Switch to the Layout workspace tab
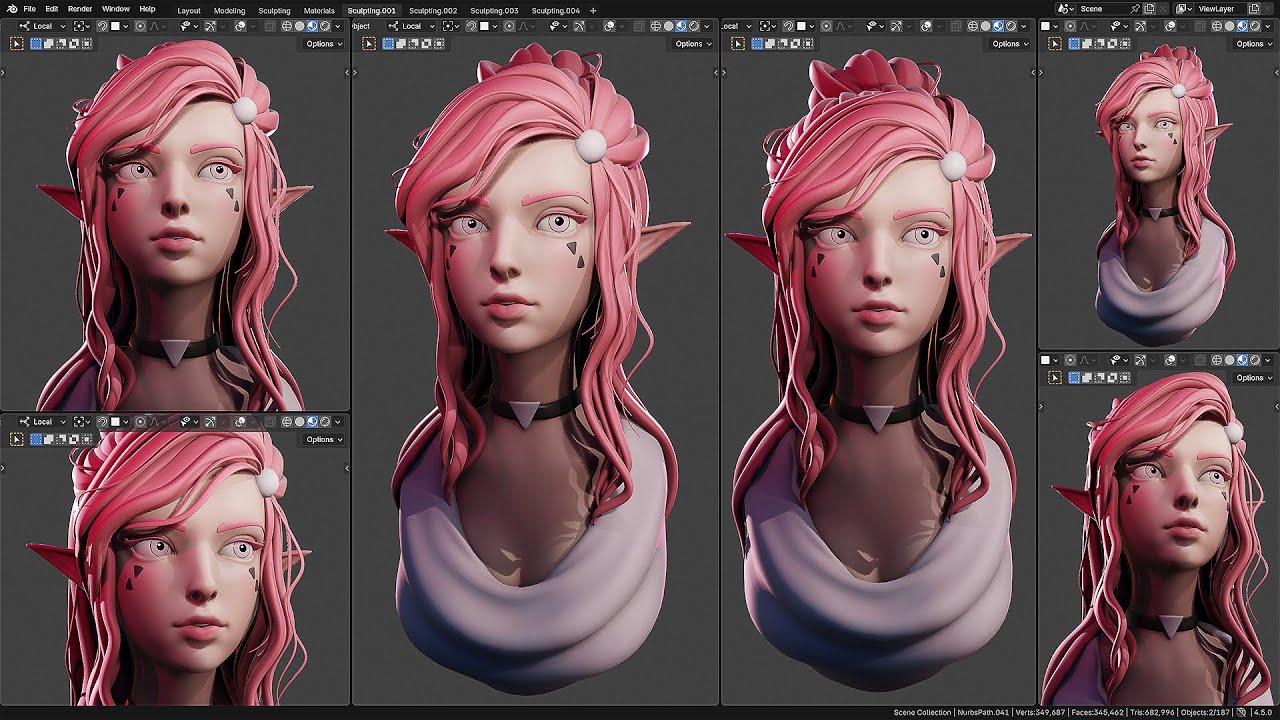The width and height of the screenshot is (1280, 720). (x=189, y=10)
